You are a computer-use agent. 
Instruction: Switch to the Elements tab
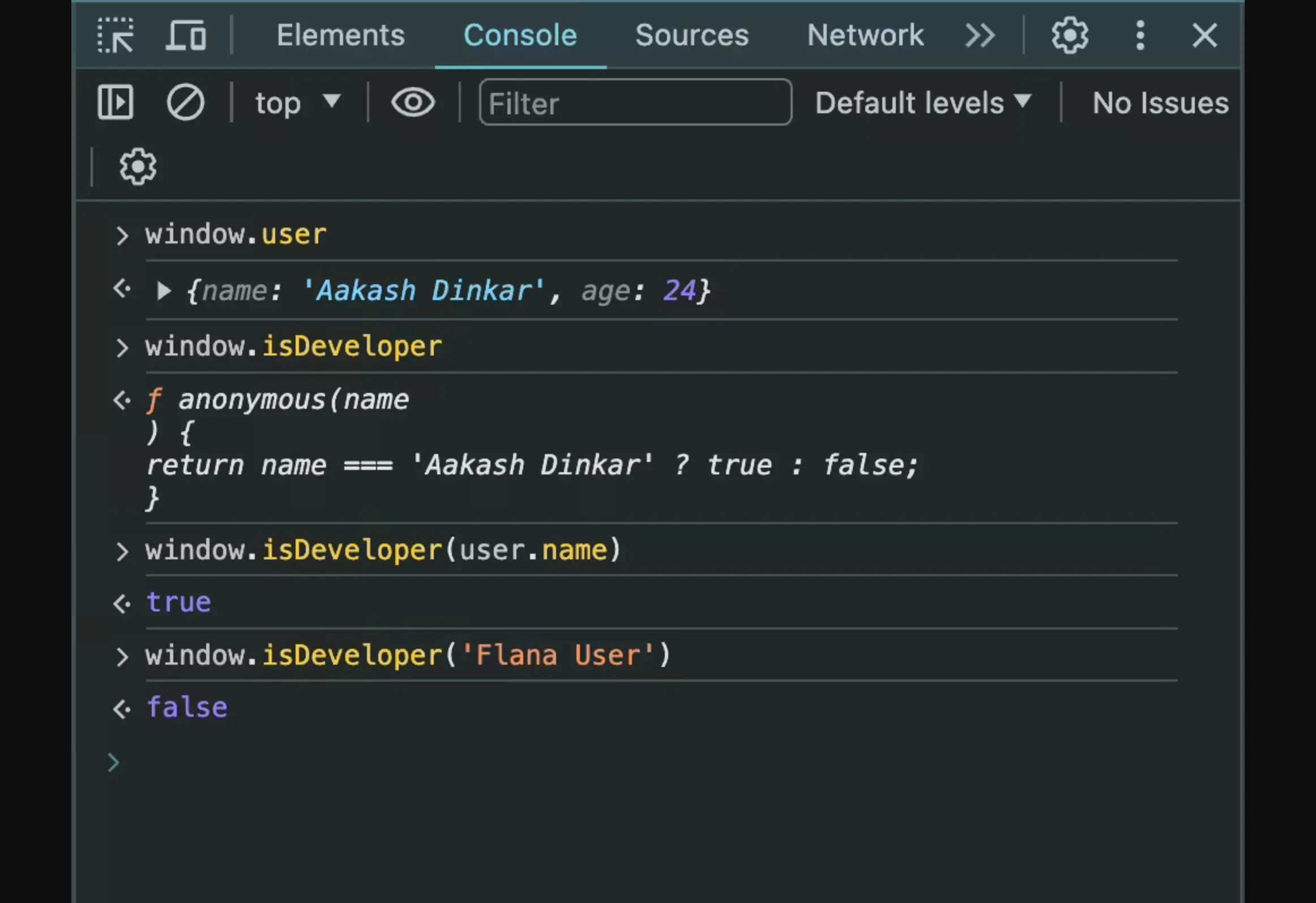click(x=340, y=36)
